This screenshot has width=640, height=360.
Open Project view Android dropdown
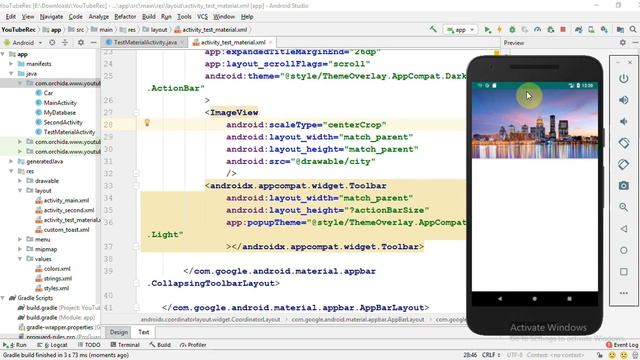pyautogui.click(x=23, y=42)
